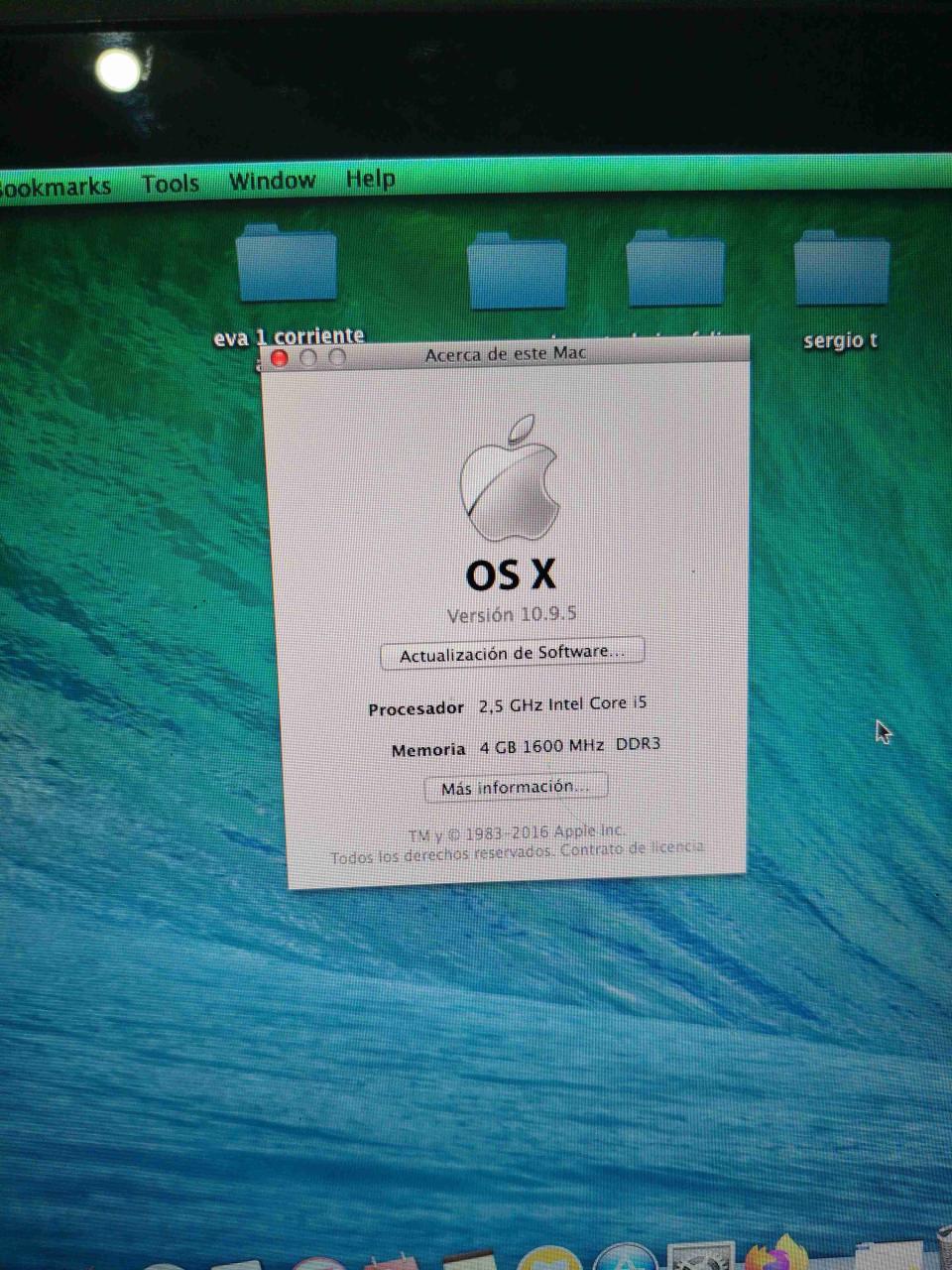Open the Help menu

point(370,179)
